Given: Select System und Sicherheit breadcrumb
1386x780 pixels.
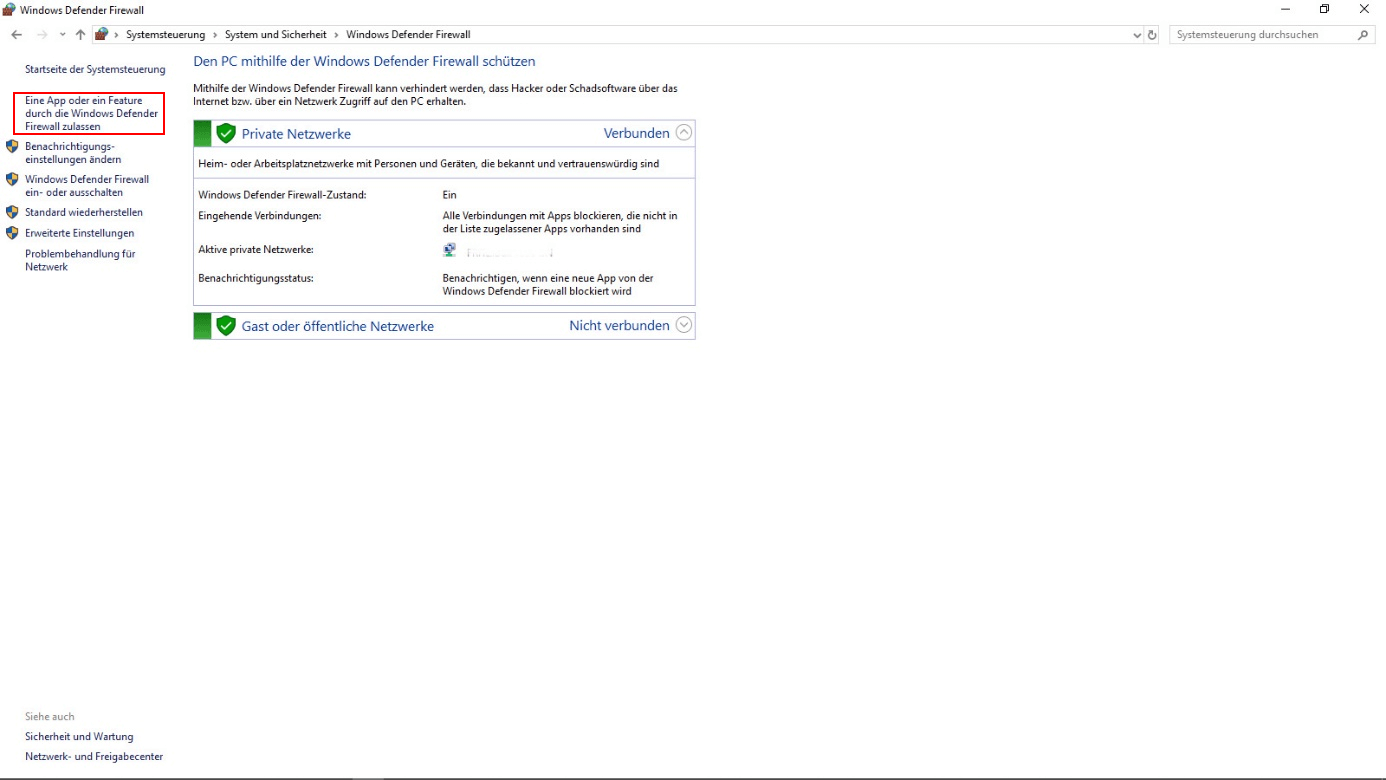Looking at the screenshot, I should coord(275,35).
